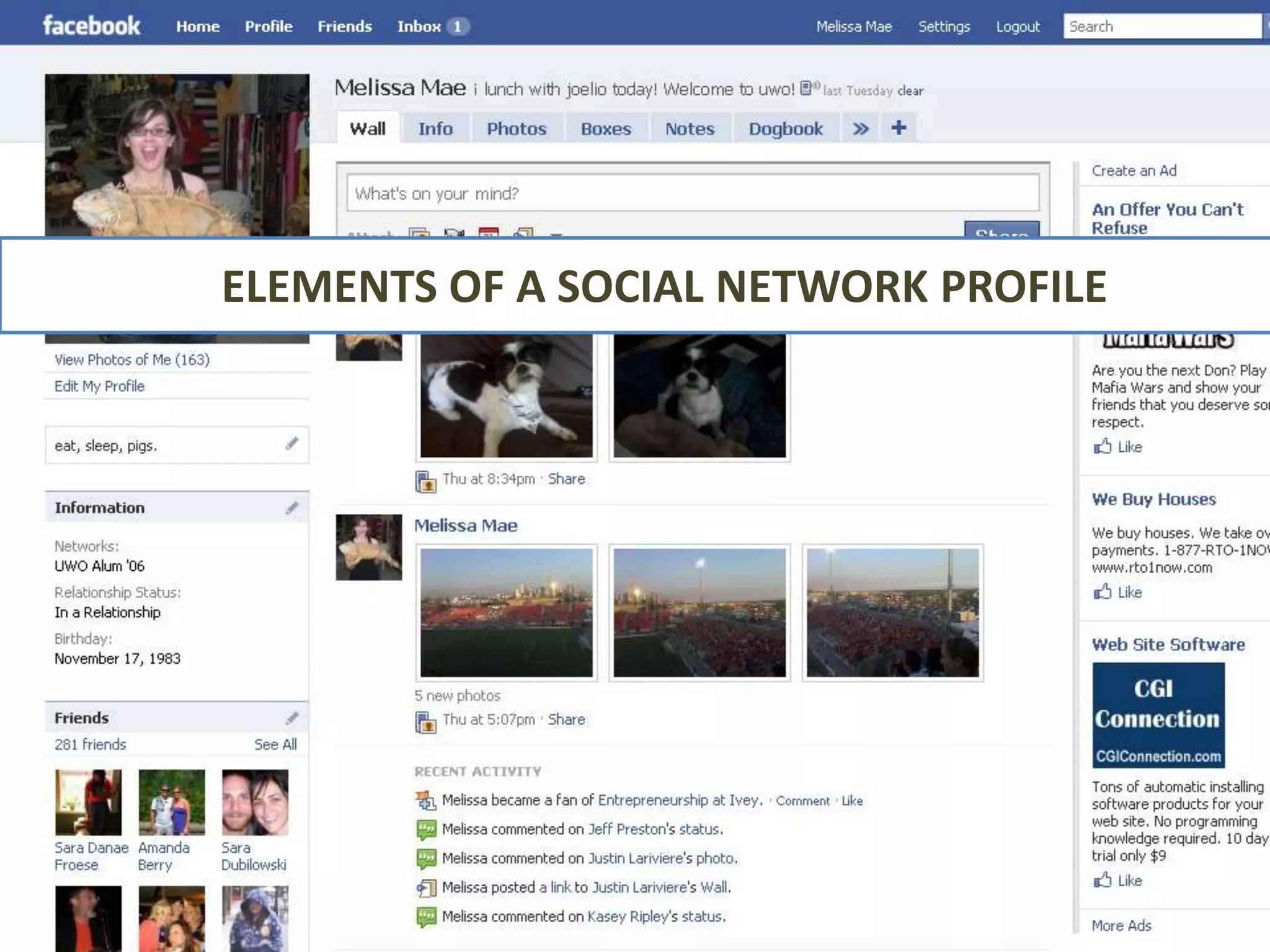The image size is (1270, 952).
Task: Open Settings in the top bar
Action: coord(944,27)
